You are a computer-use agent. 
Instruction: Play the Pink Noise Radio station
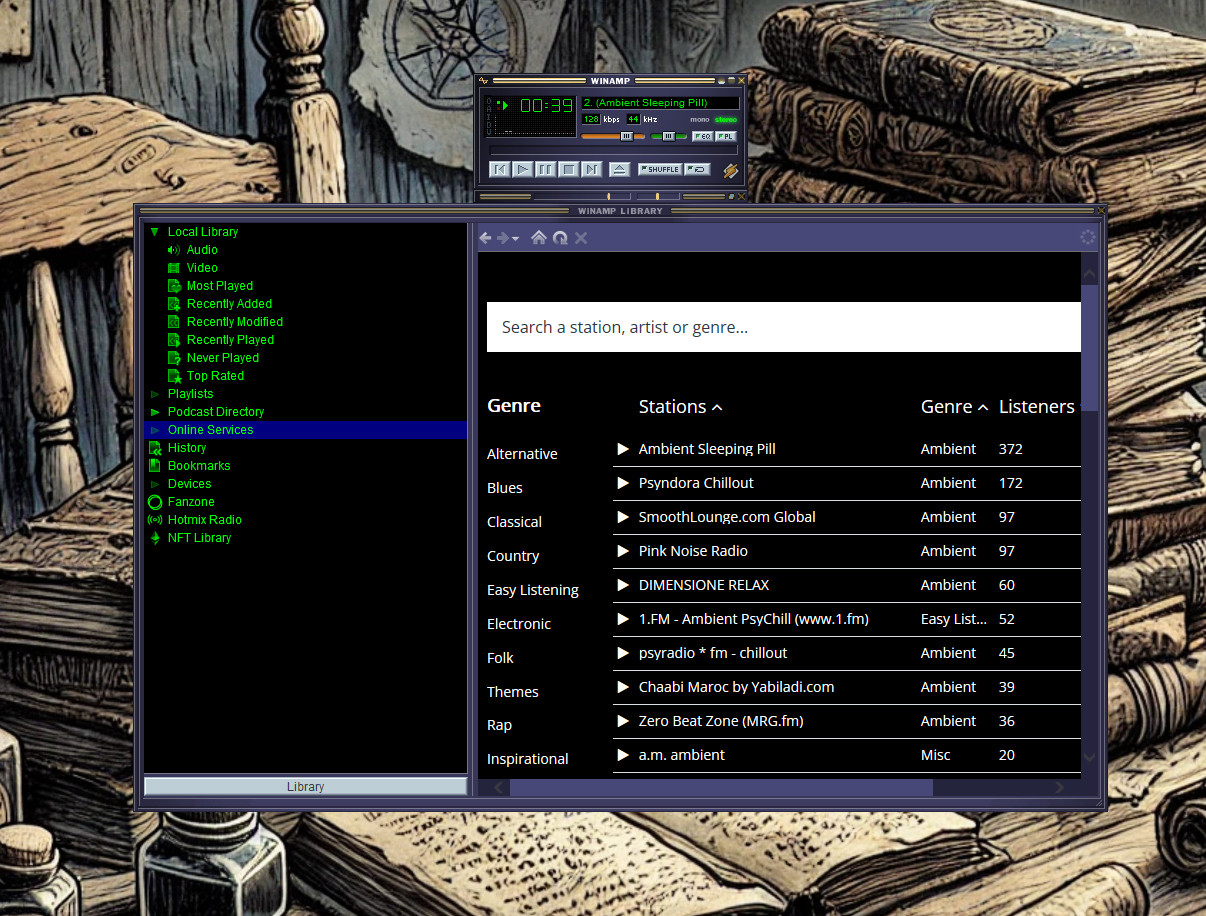pyautogui.click(x=623, y=551)
